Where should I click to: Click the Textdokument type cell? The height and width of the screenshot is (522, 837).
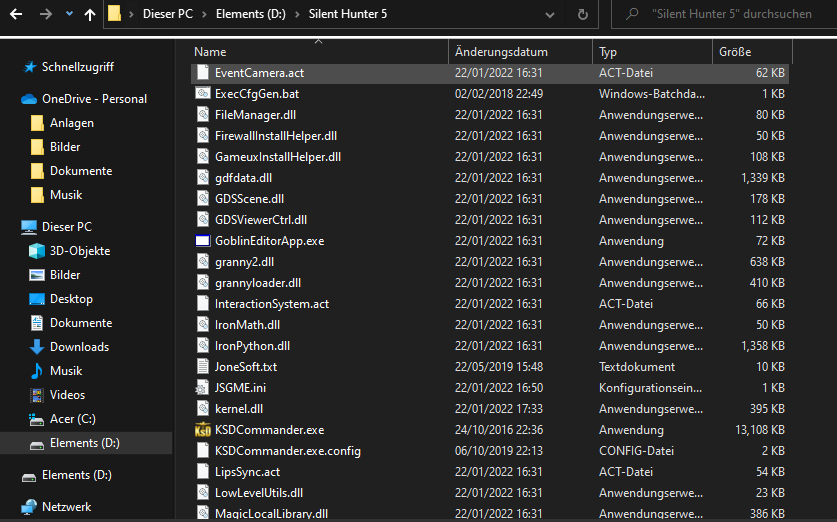point(636,367)
